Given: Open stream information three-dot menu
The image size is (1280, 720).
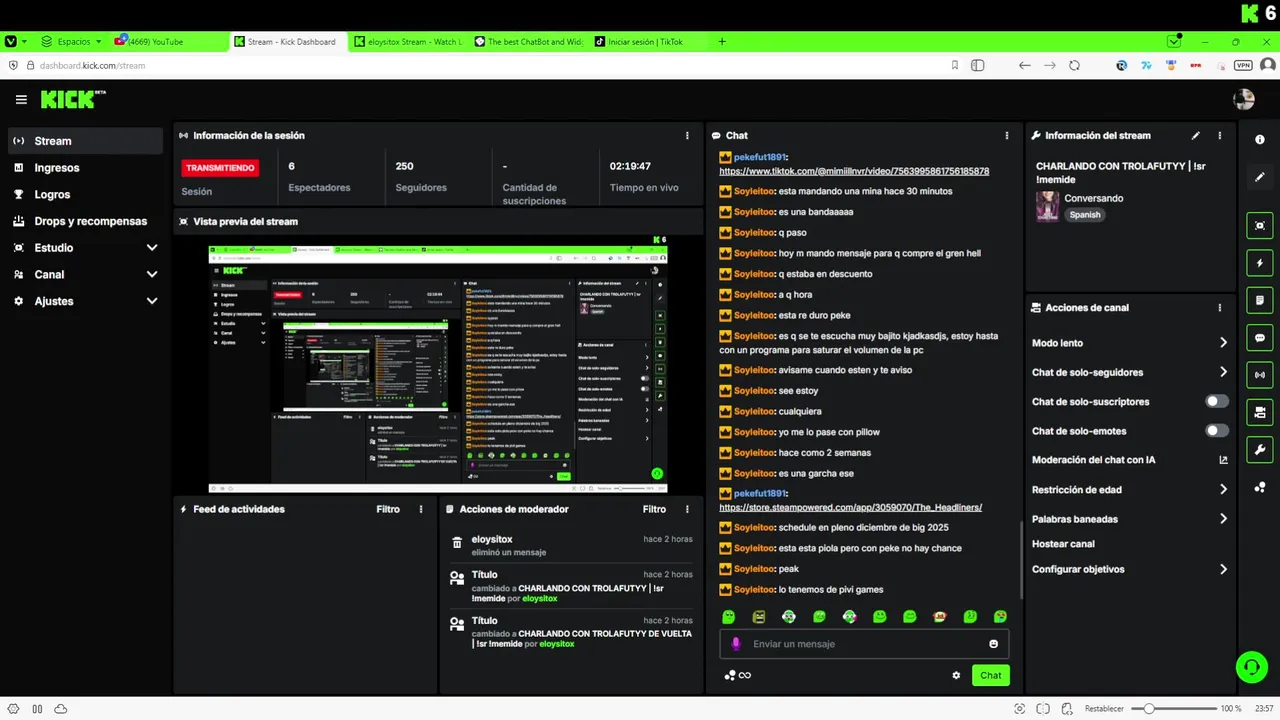Looking at the screenshot, I should coord(1219,135).
